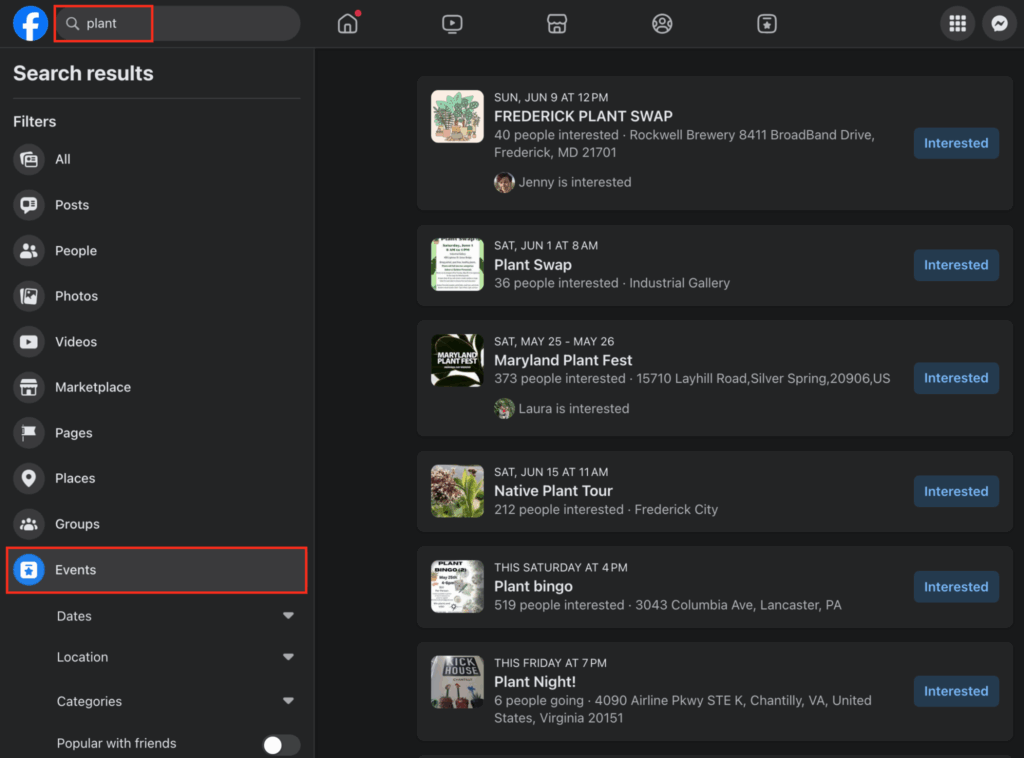Click the Facebook logo
The height and width of the screenshot is (758, 1024).
29,23
